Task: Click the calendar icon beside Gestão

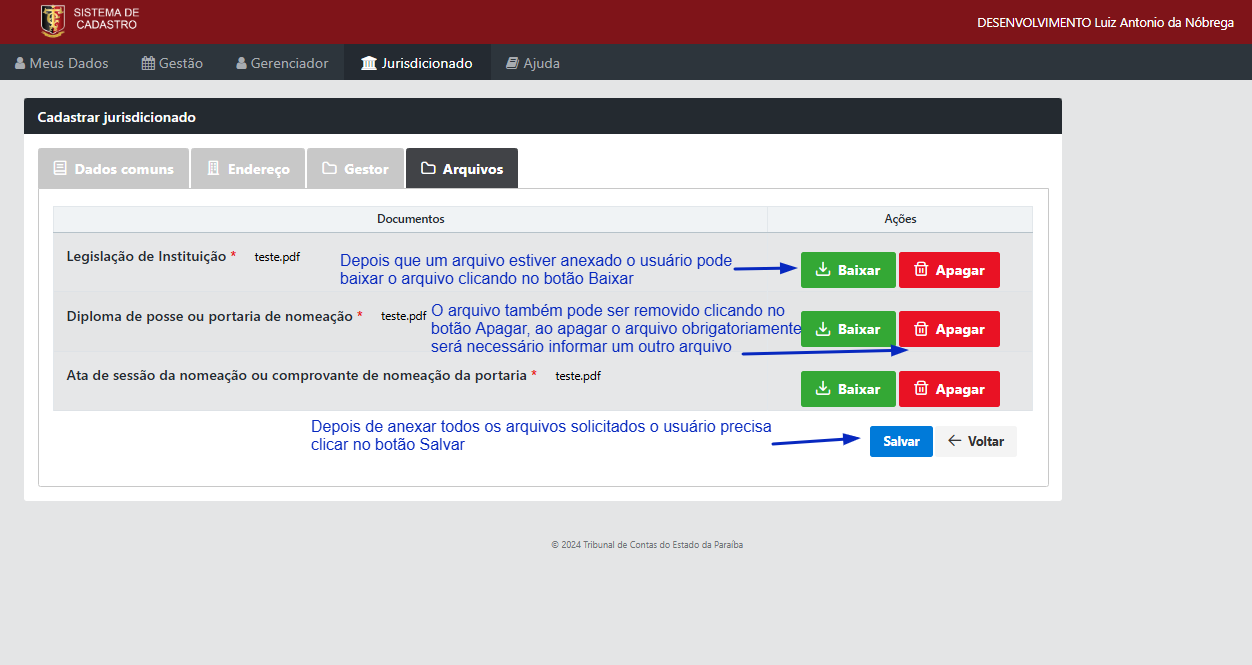Action: (148, 63)
